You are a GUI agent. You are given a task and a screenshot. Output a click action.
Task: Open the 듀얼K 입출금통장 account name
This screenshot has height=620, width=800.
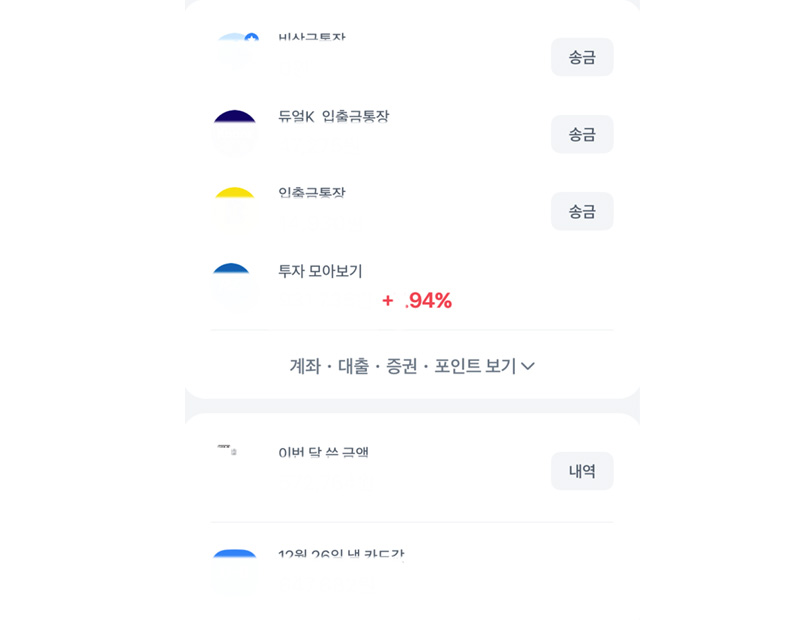pos(333,117)
